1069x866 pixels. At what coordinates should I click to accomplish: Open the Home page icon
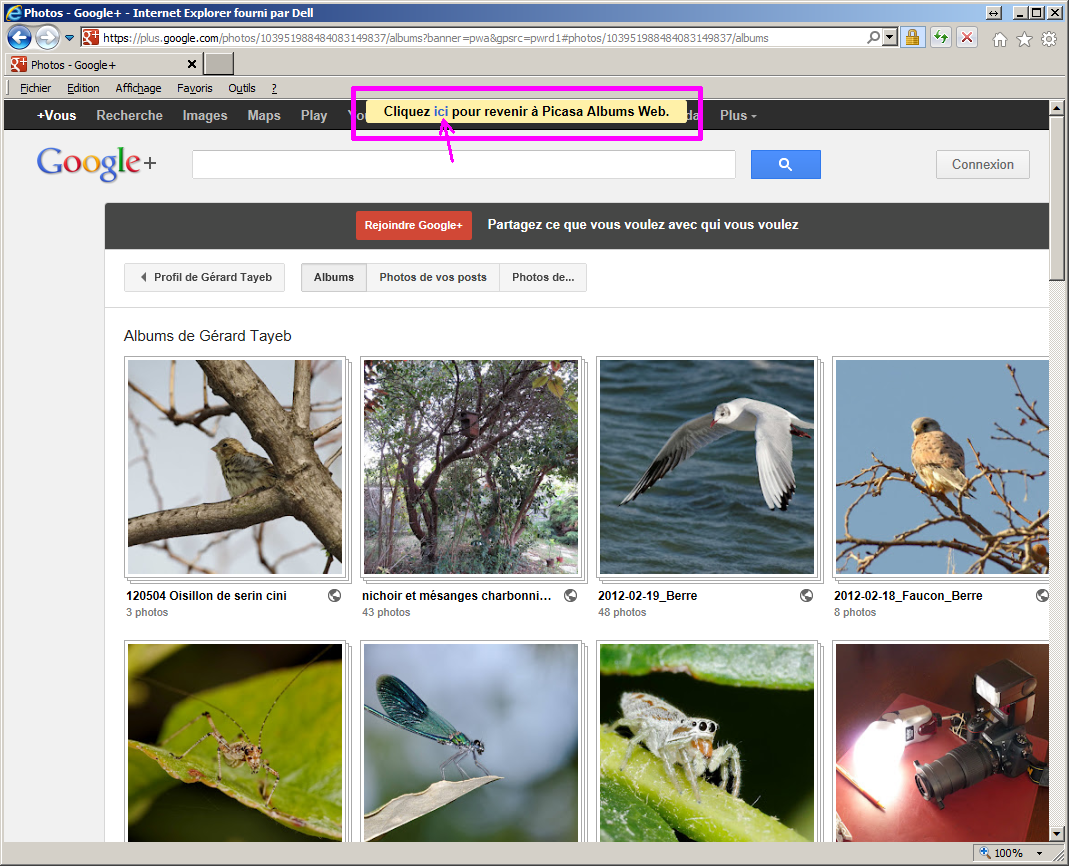coord(999,40)
